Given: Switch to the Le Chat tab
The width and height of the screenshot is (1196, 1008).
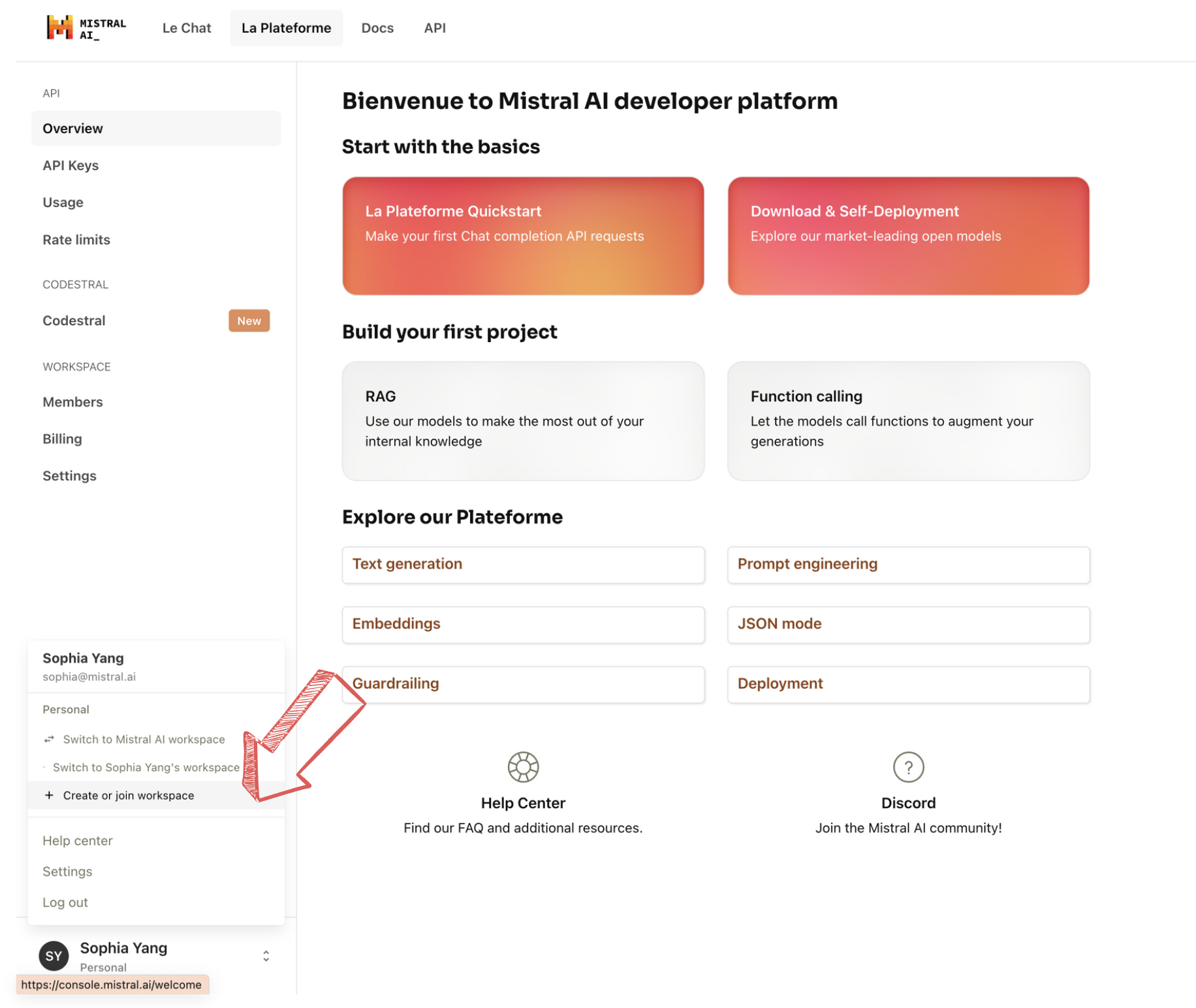Looking at the screenshot, I should point(187,28).
